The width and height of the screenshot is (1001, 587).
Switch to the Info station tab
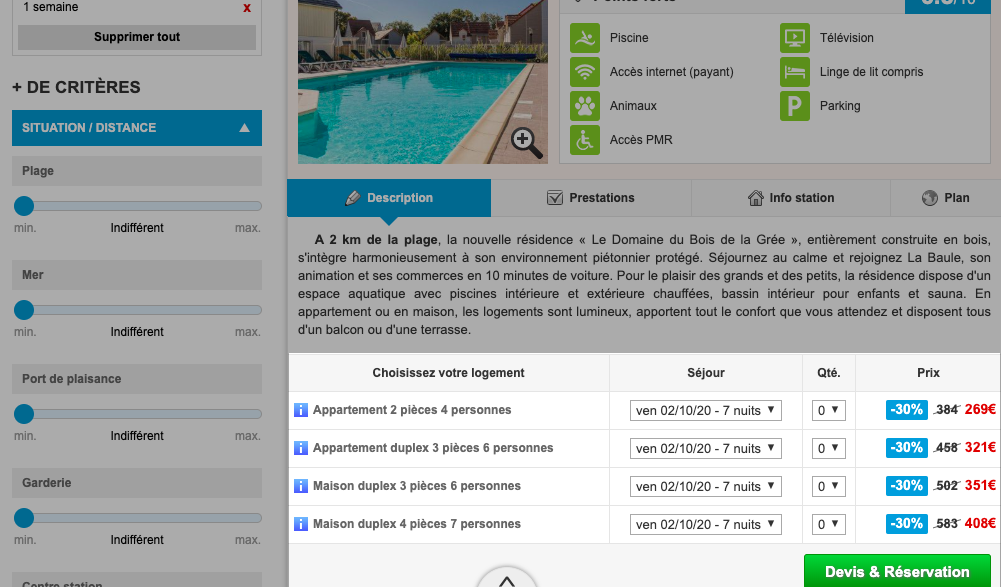click(x=791, y=198)
